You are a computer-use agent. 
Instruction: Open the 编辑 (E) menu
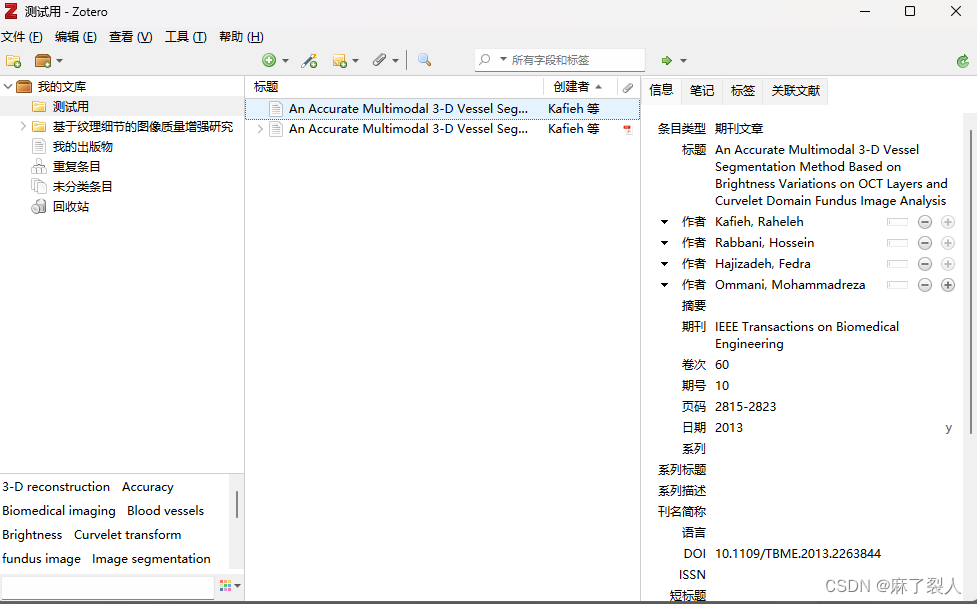coord(75,37)
